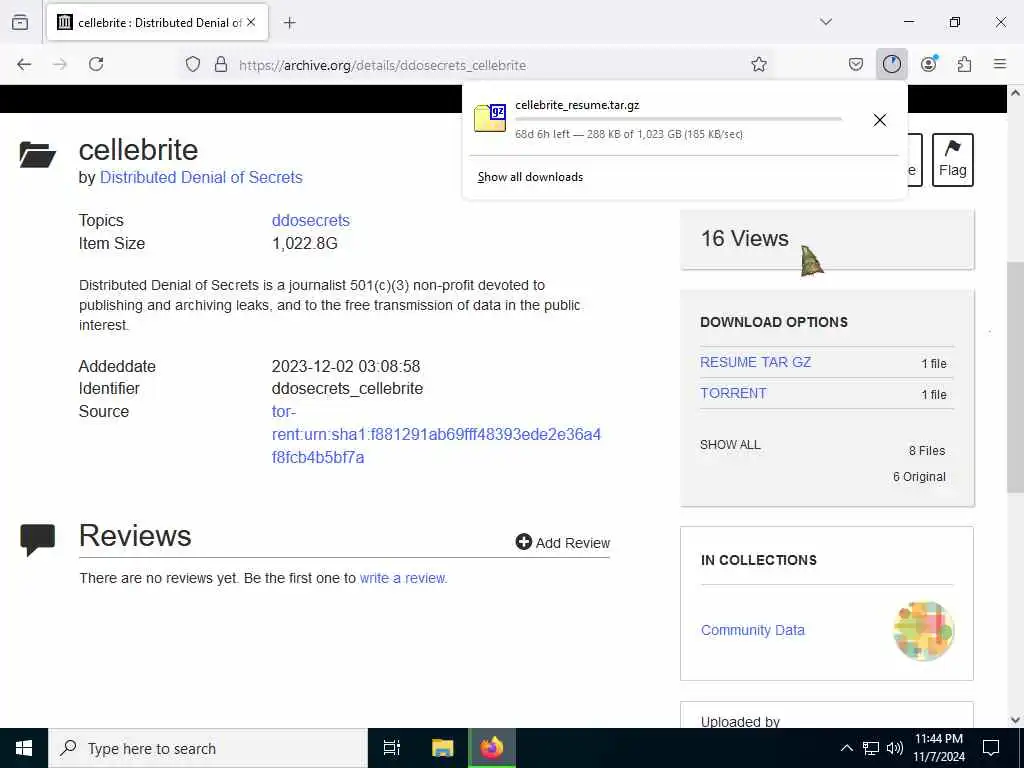
Task: Click the browser back arrow
Action: coord(24,64)
